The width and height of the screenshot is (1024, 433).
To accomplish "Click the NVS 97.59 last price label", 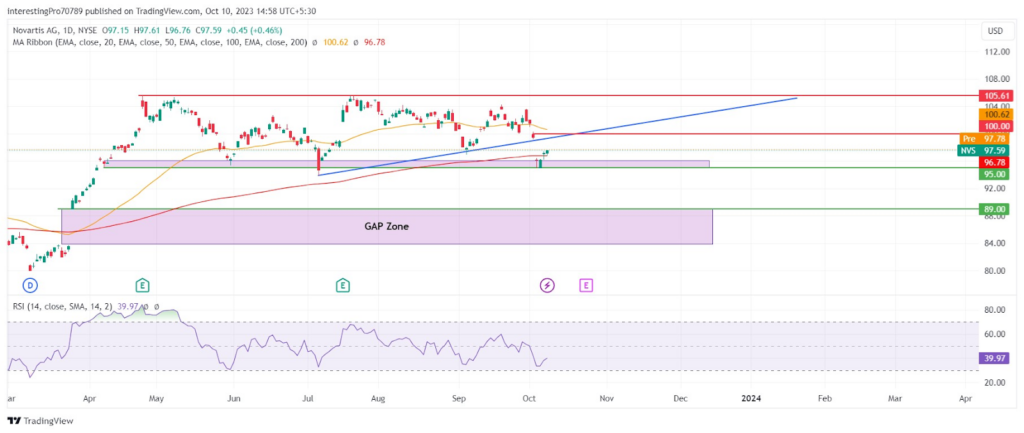I will pos(985,150).
